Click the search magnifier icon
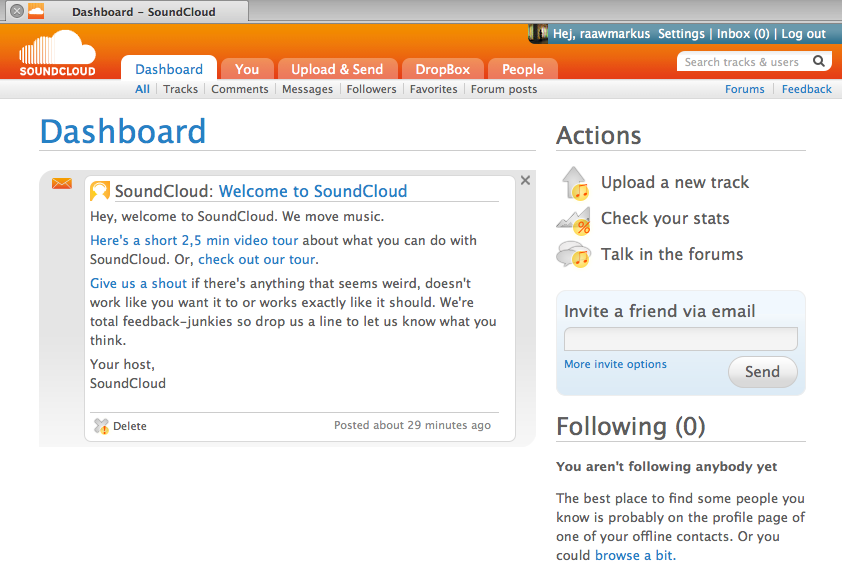The height and width of the screenshot is (569, 842). (x=818, y=61)
